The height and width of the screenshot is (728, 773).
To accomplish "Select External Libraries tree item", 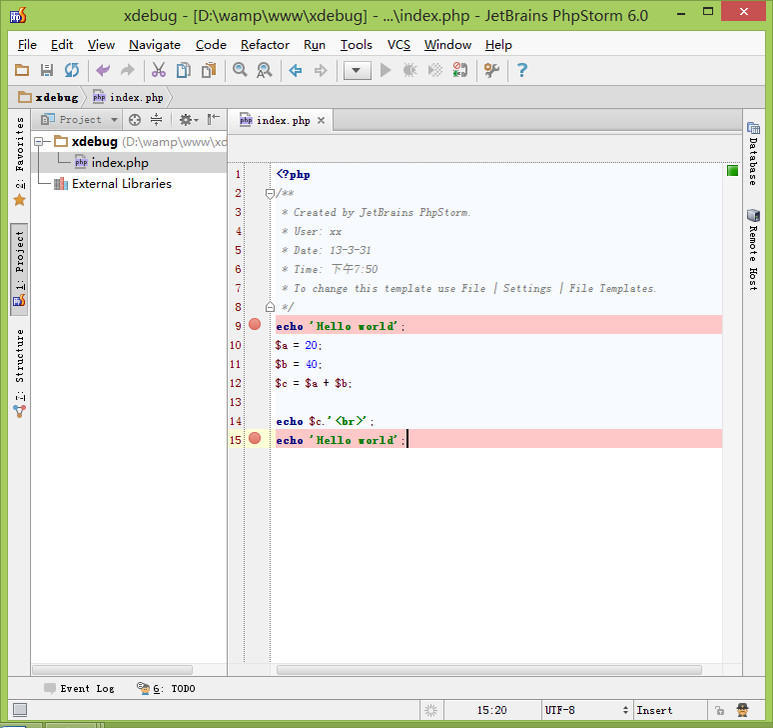I will coord(113,184).
